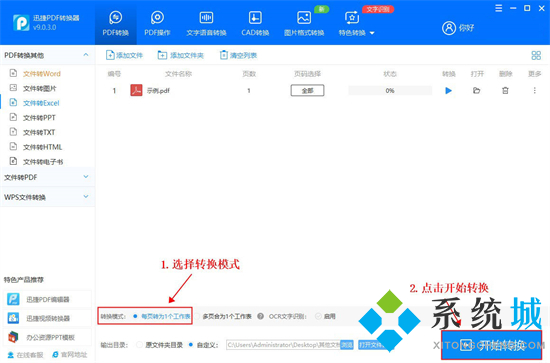Screen dimensions: 550x363
Task: Select 每页转为1个工作表 conversion mode
Action: pos(162,316)
